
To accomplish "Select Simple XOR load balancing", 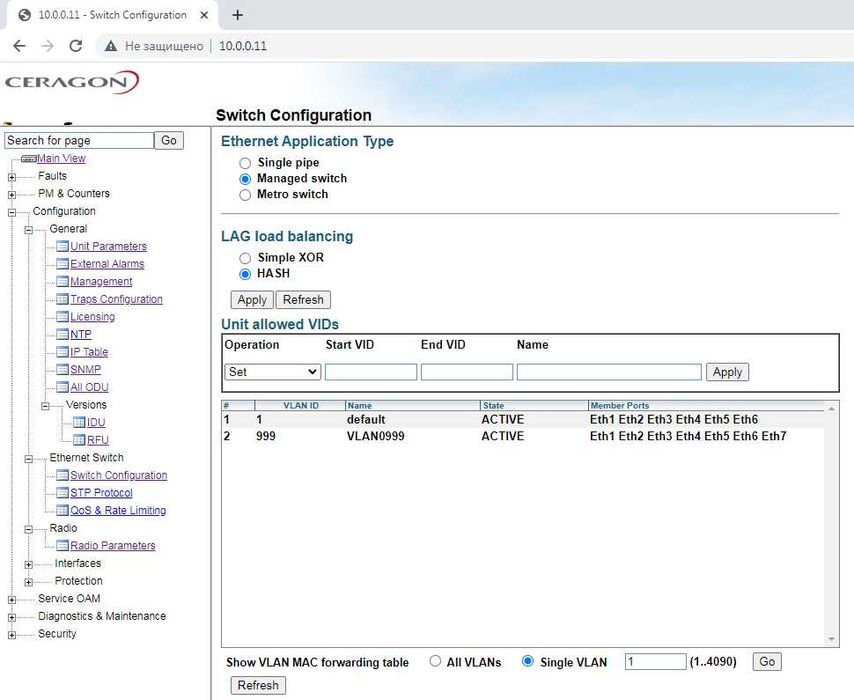I will pyautogui.click(x=245, y=258).
